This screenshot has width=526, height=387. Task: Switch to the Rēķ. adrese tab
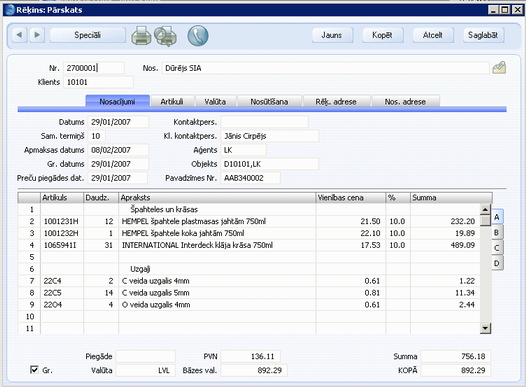click(336, 101)
